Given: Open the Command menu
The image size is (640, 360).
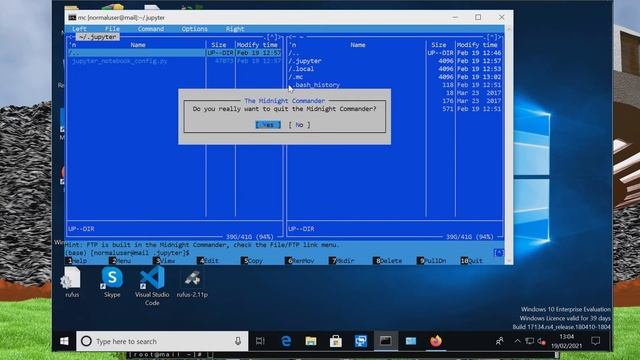Looking at the screenshot, I should pyautogui.click(x=151, y=29).
